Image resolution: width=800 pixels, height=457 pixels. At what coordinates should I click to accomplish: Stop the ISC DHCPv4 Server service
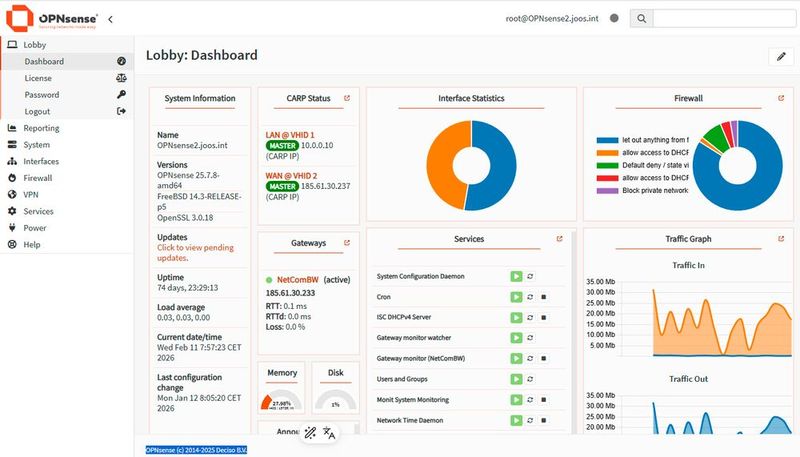click(x=544, y=317)
